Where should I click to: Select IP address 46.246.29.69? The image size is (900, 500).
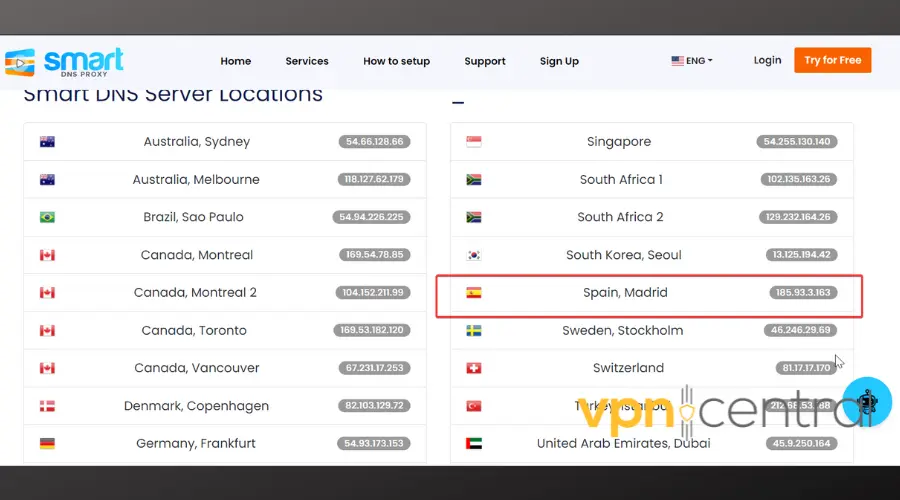[800, 330]
